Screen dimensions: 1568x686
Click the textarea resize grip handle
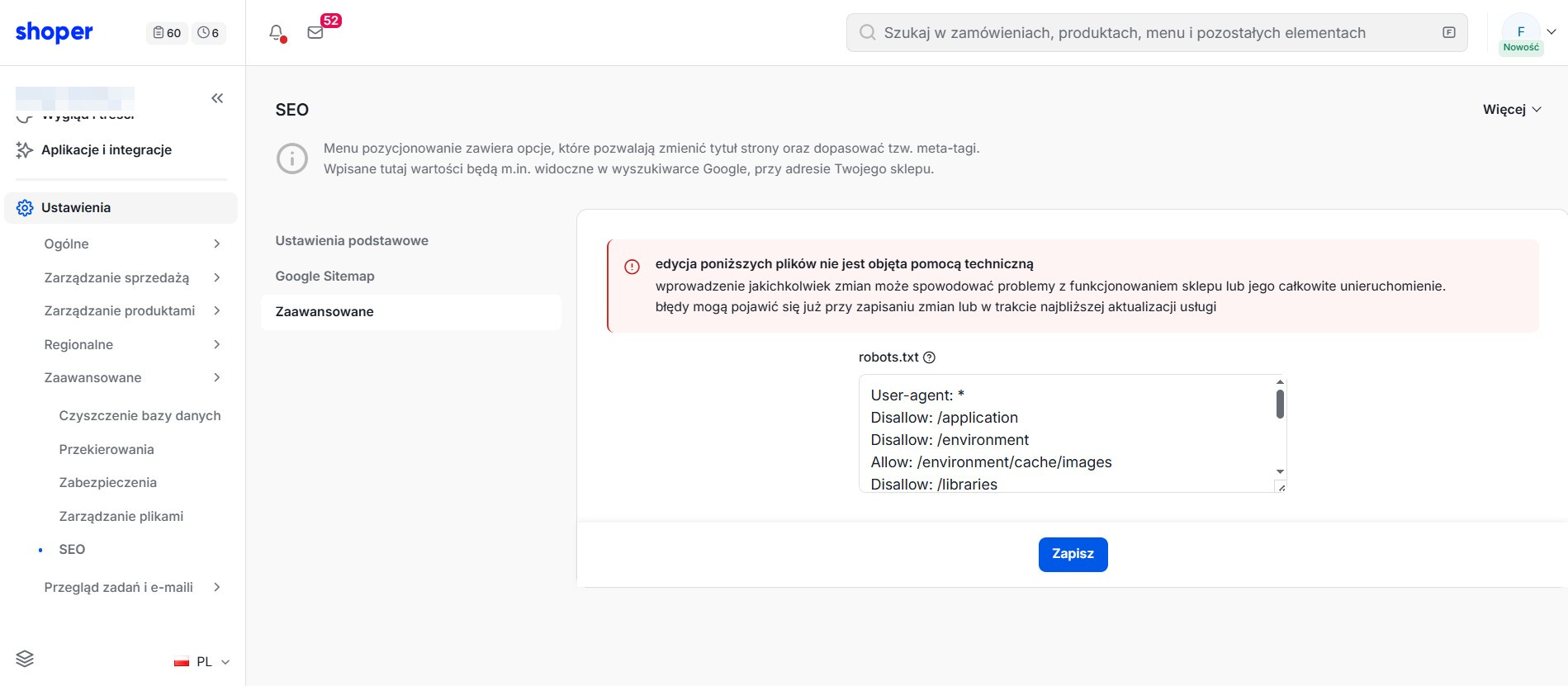click(1281, 487)
